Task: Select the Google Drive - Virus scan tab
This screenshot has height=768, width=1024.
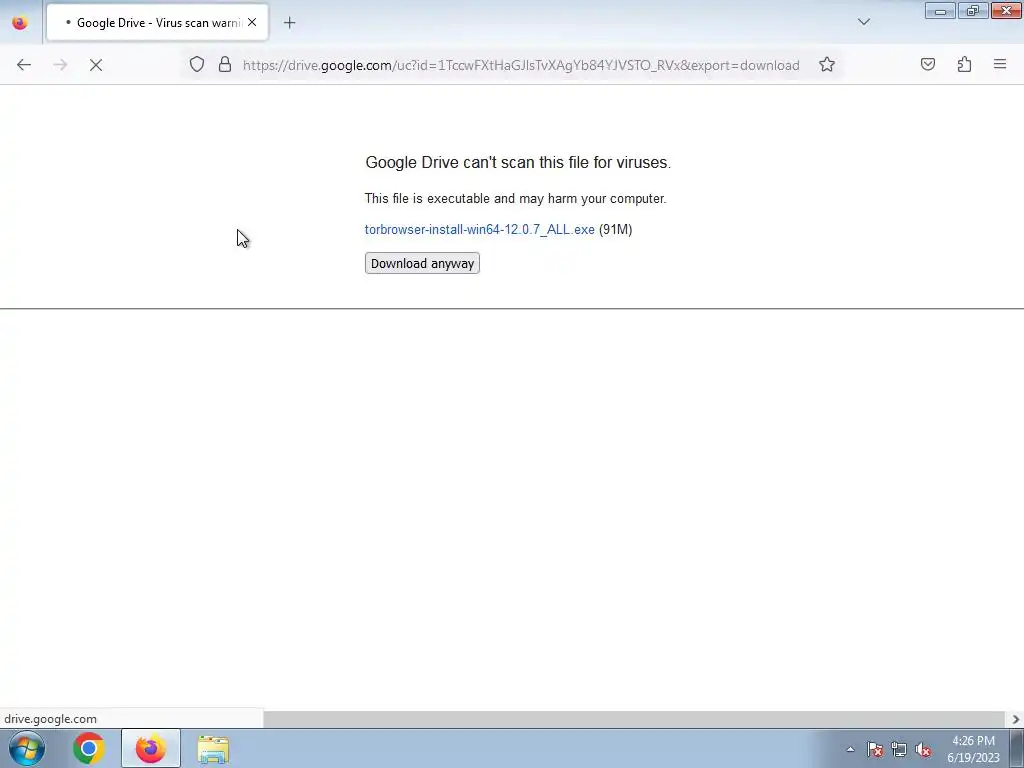Action: [157, 23]
